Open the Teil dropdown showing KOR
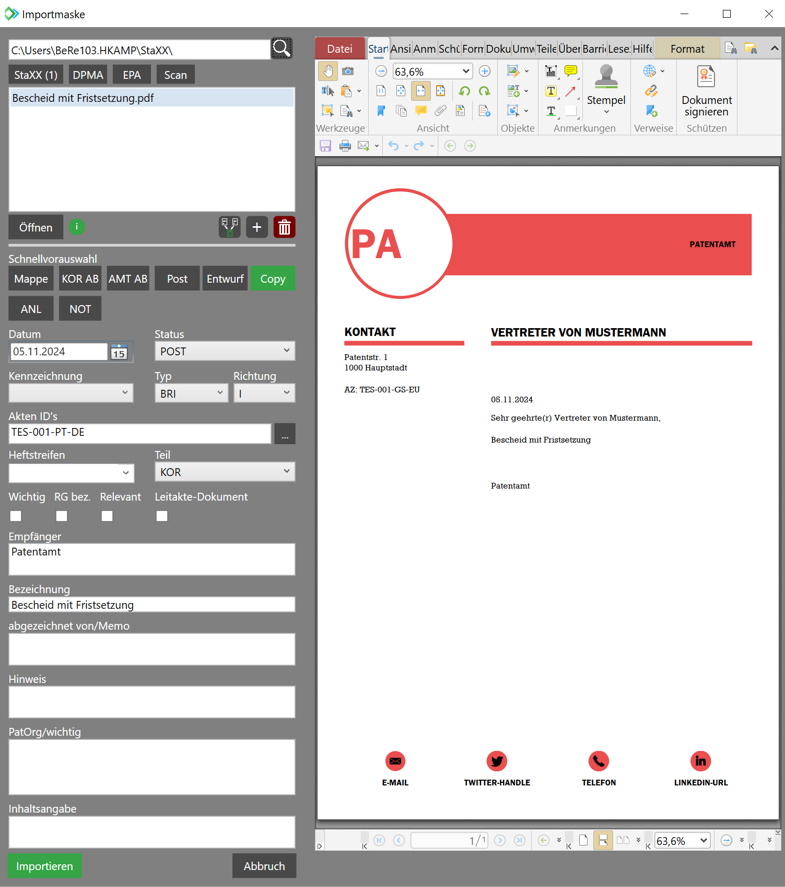This screenshot has width=785, height=887. [224, 472]
